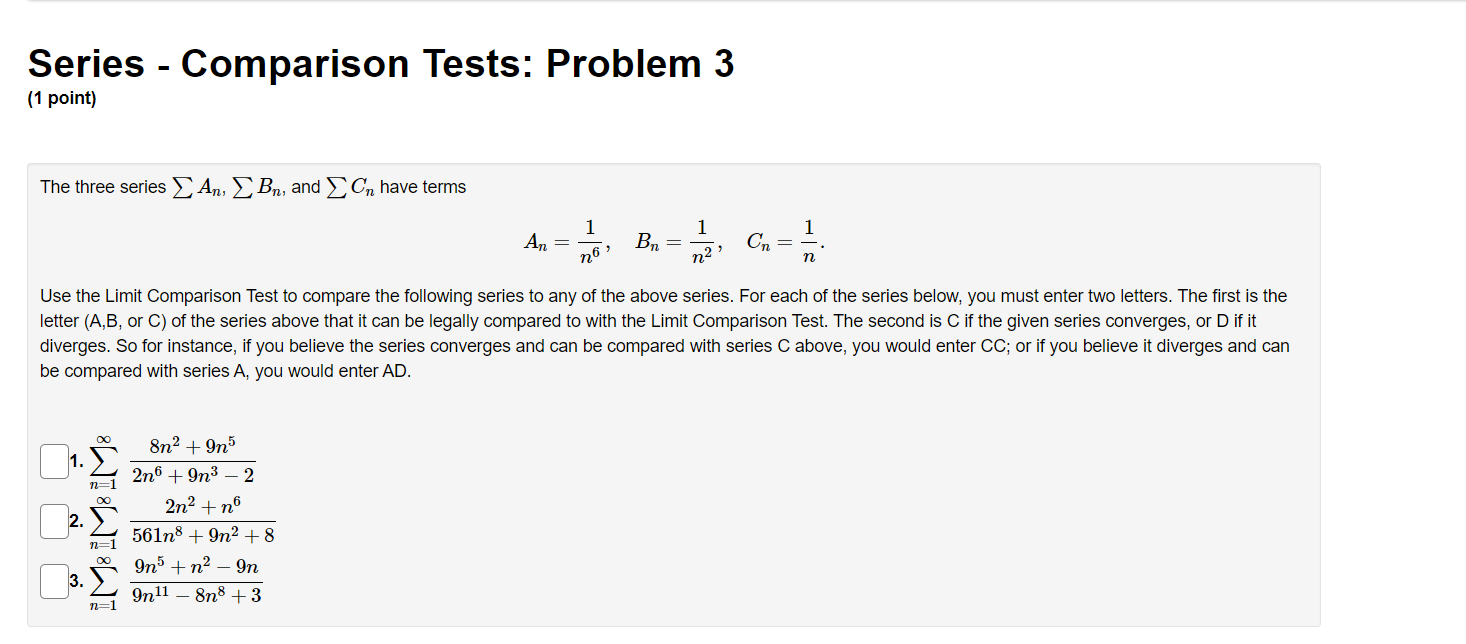Select the input field beside the first summation
1466x644 pixels.
coord(54,461)
